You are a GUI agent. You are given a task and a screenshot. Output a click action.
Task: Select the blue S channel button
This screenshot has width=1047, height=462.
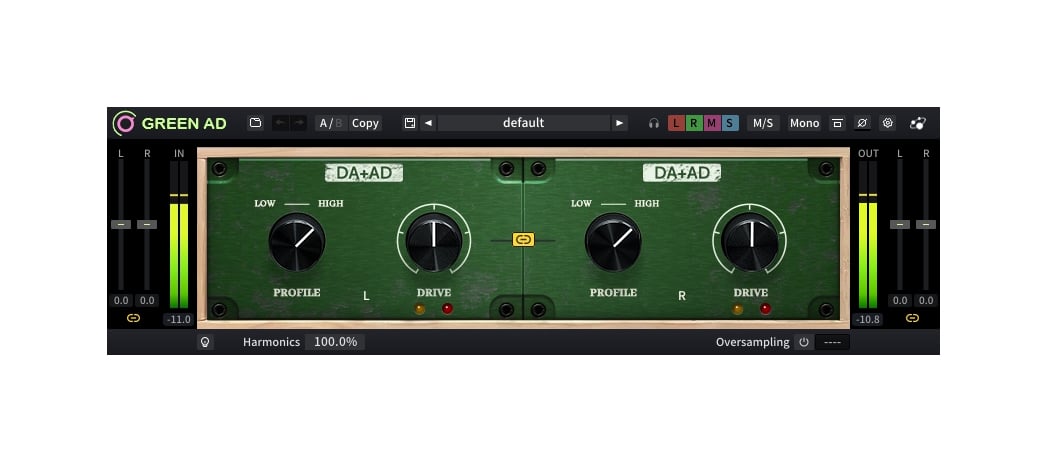point(729,123)
